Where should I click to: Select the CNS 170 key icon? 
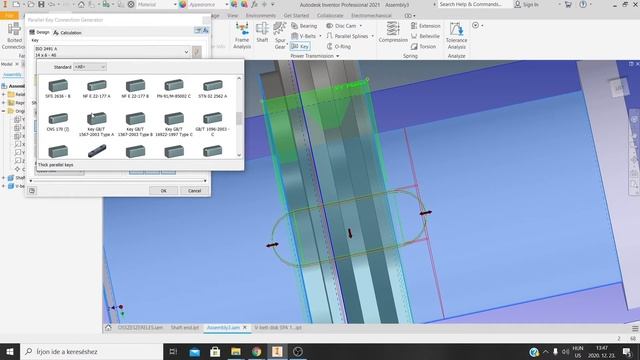(58, 119)
